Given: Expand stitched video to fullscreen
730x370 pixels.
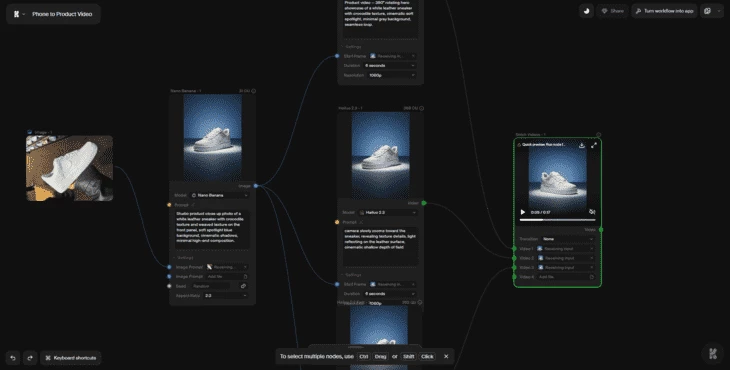Looking at the screenshot, I should (594, 145).
